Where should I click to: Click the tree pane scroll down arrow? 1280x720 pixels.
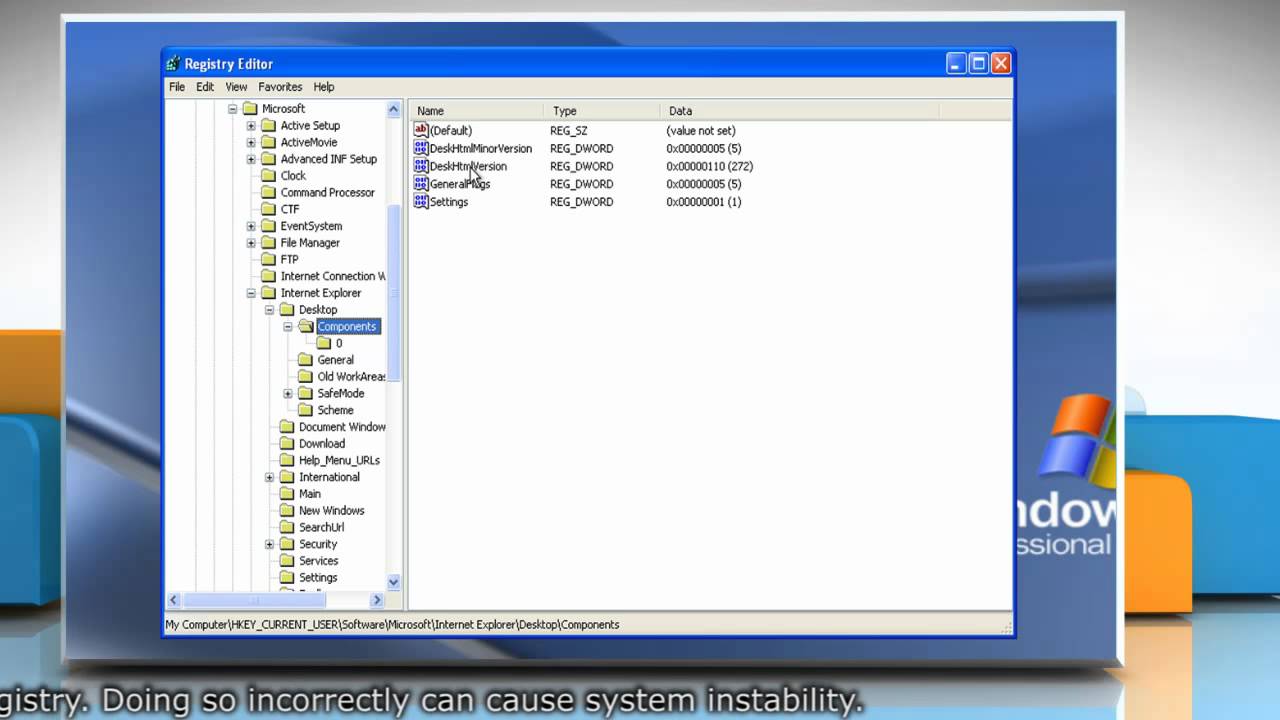click(x=393, y=582)
